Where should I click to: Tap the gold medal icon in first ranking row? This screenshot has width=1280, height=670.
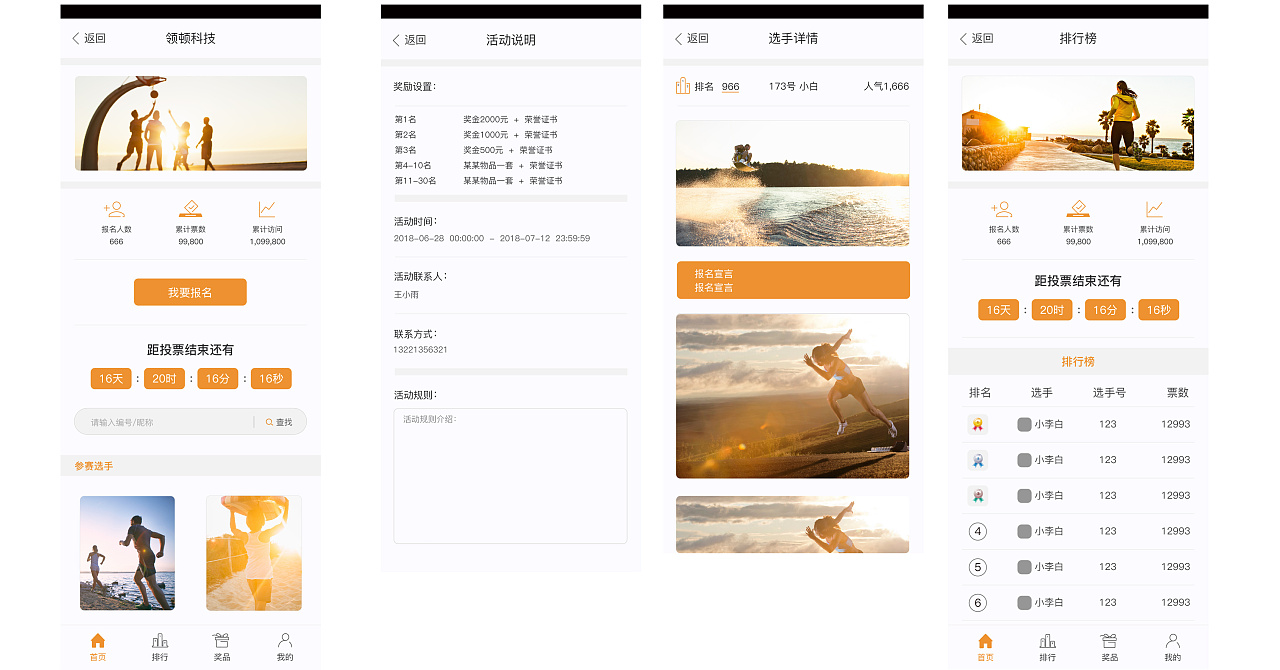coord(978,424)
